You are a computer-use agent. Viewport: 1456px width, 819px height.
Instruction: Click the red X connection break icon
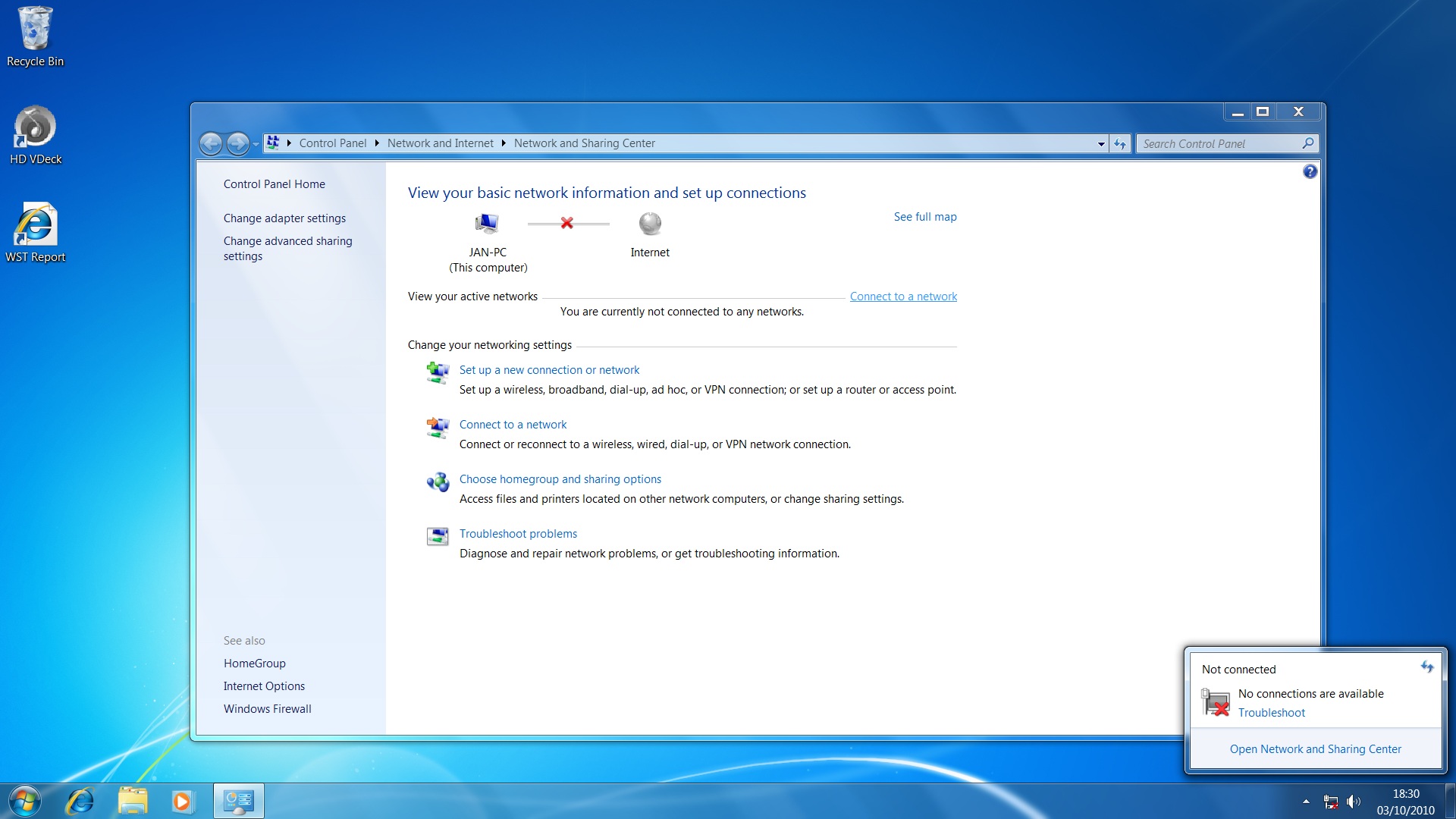[567, 223]
